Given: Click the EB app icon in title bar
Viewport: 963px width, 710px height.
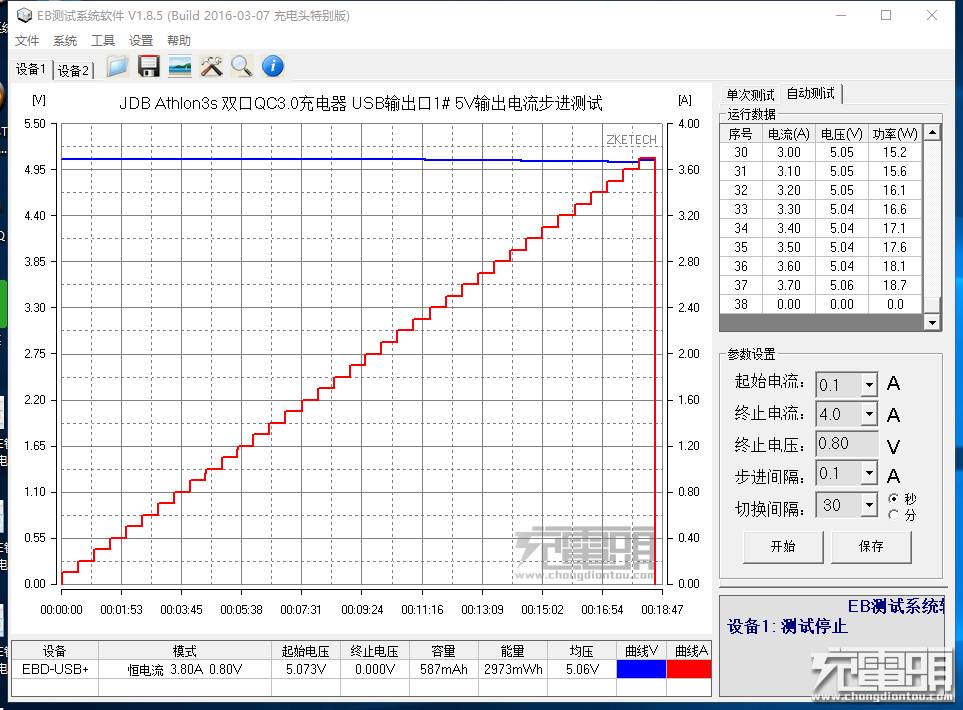Looking at the screenshot, I should coord(23,15).
